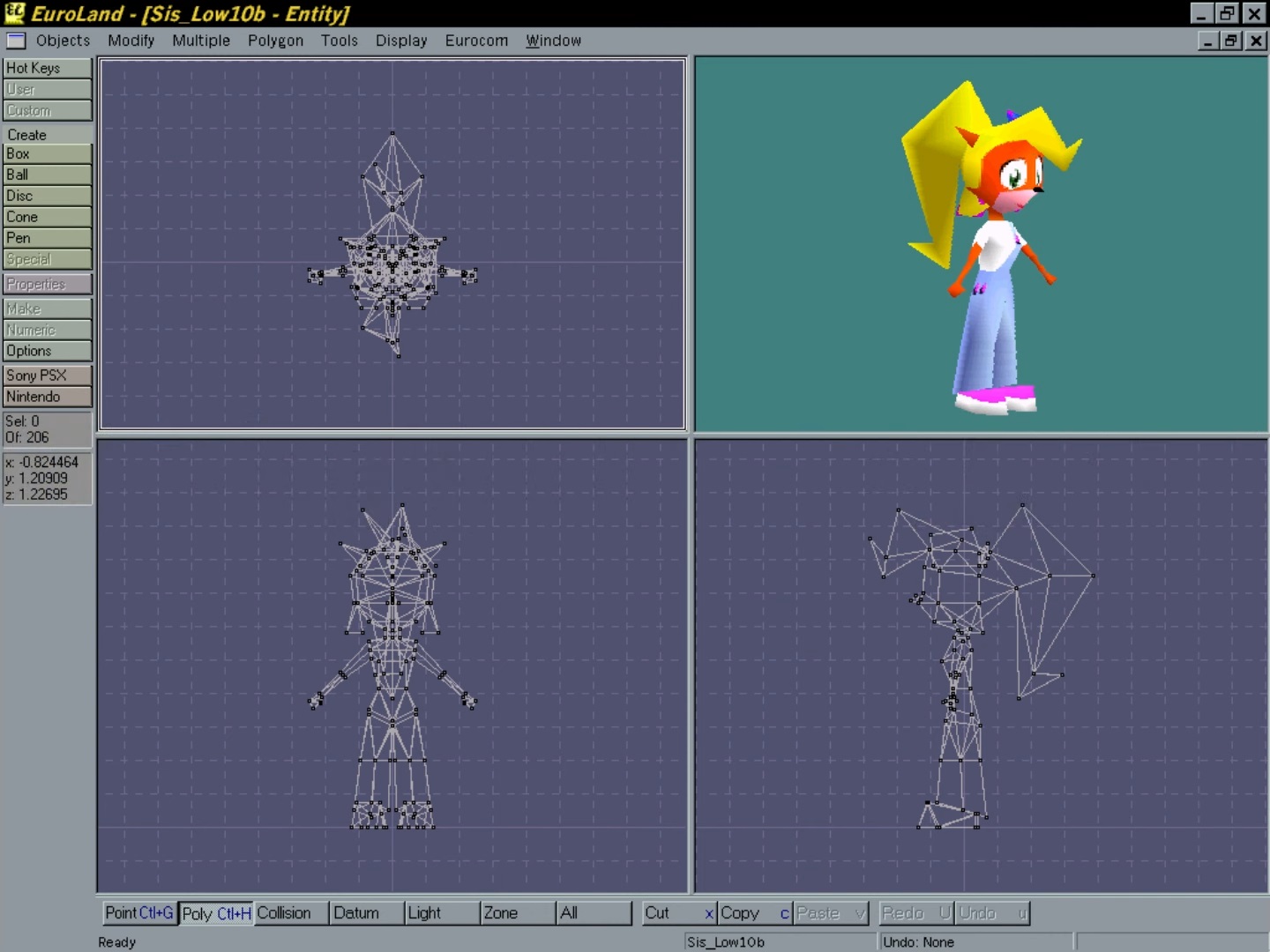1270x952 pixels.
Task: Open the Modify menu
Action: [x=131, y=41]
